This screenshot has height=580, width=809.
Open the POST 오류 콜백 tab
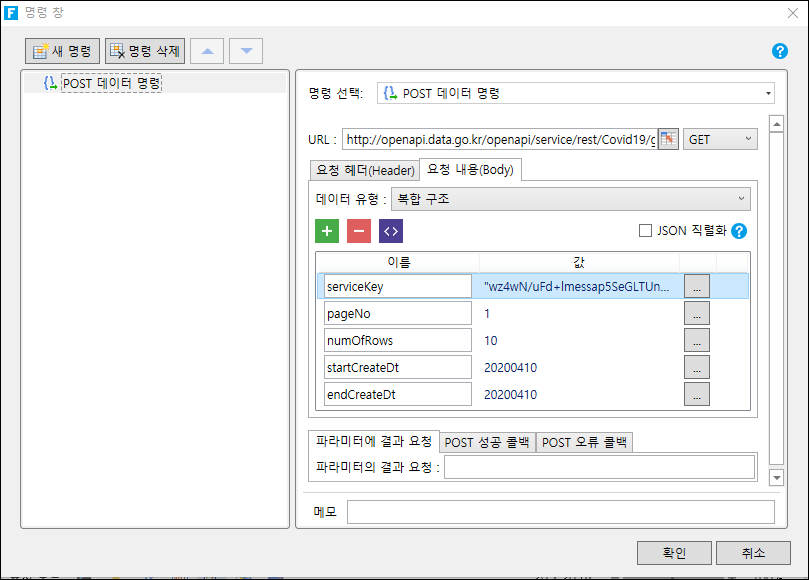tap(584, 443)
